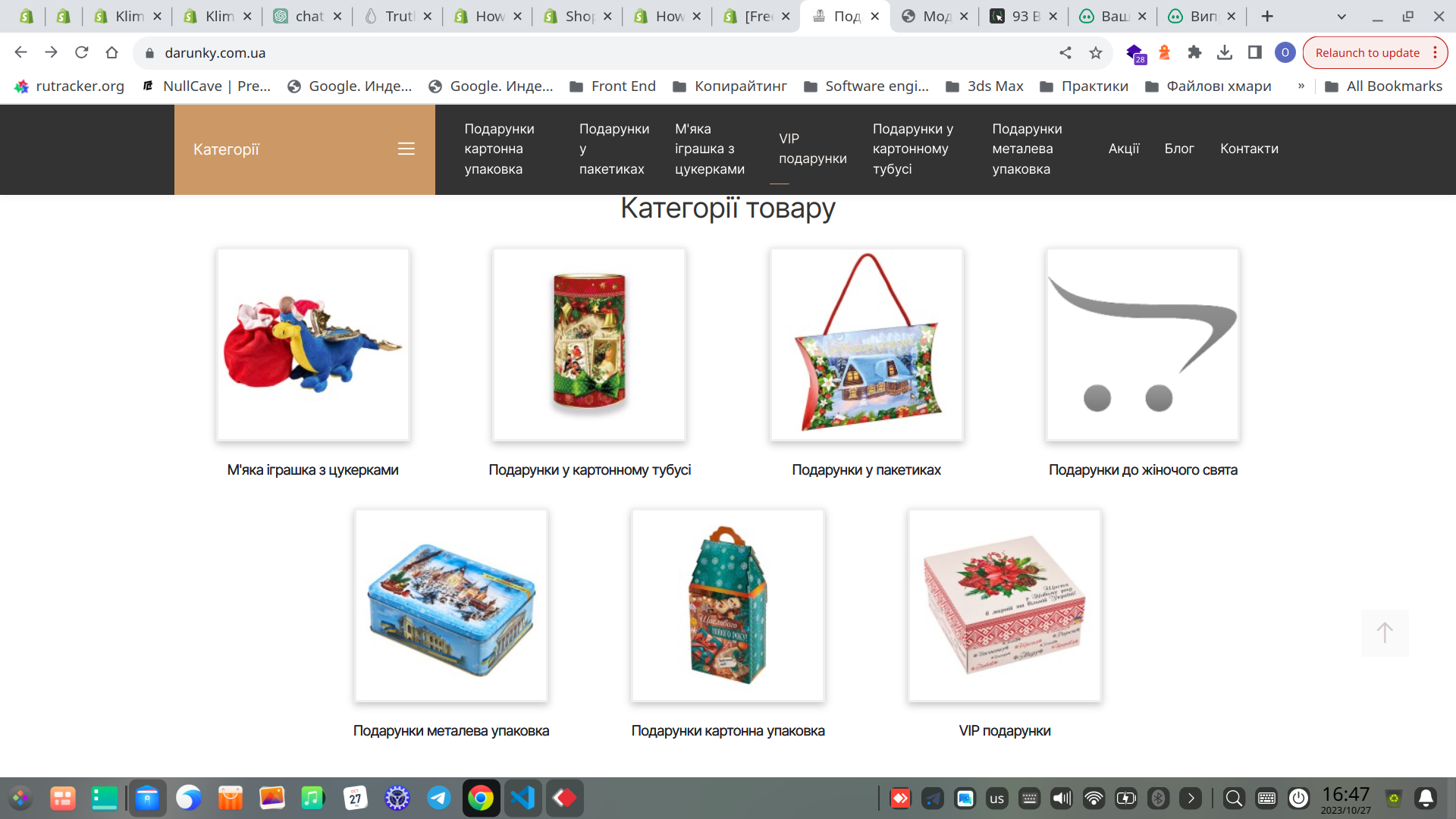Open Telegram from the dock
The height and width of the screenshot is (819, 1456).
438,798
